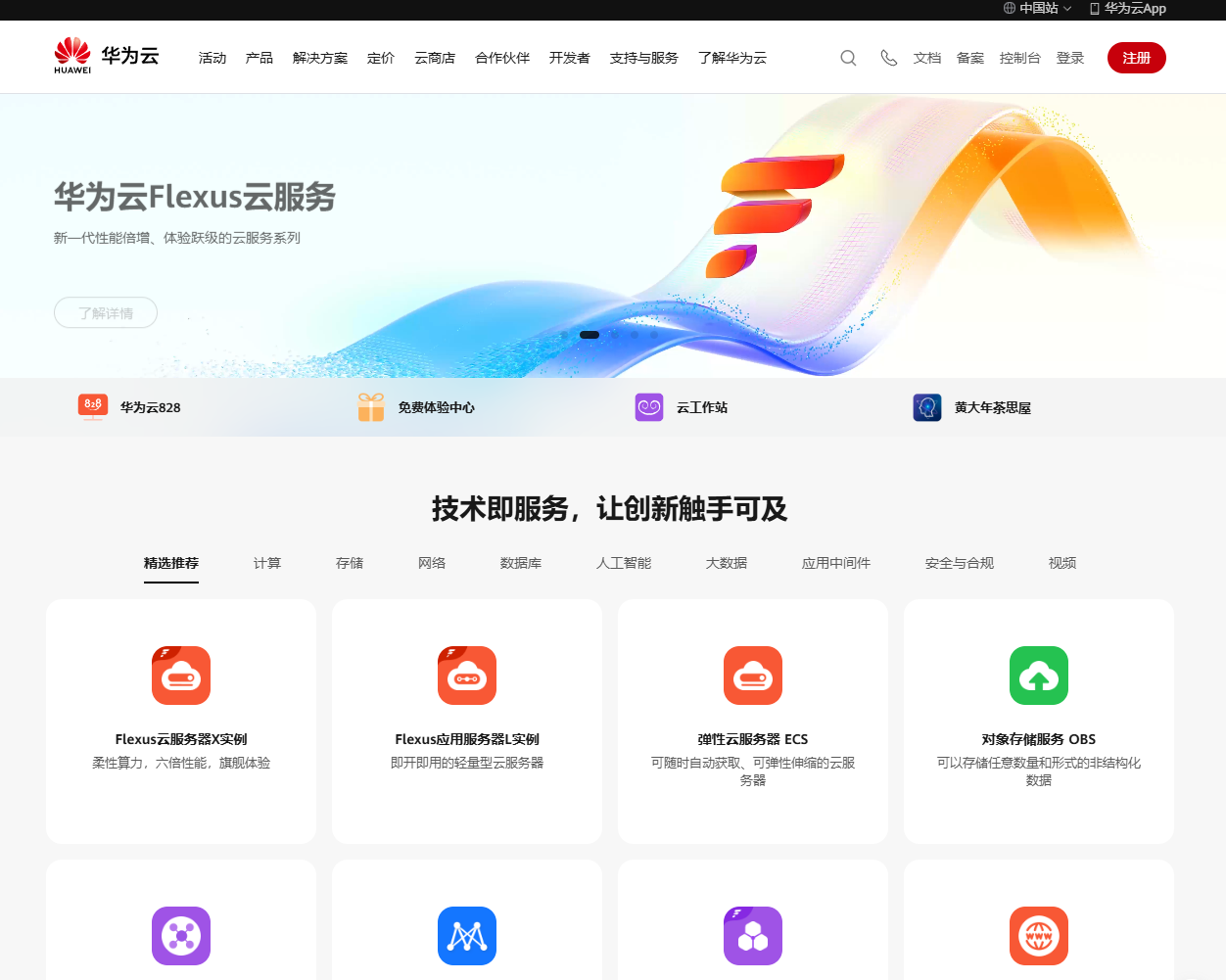Click the 黄大年茶思屋 icon
The height and width of the screenshot is (980, 1226).
tap(927, 406)
